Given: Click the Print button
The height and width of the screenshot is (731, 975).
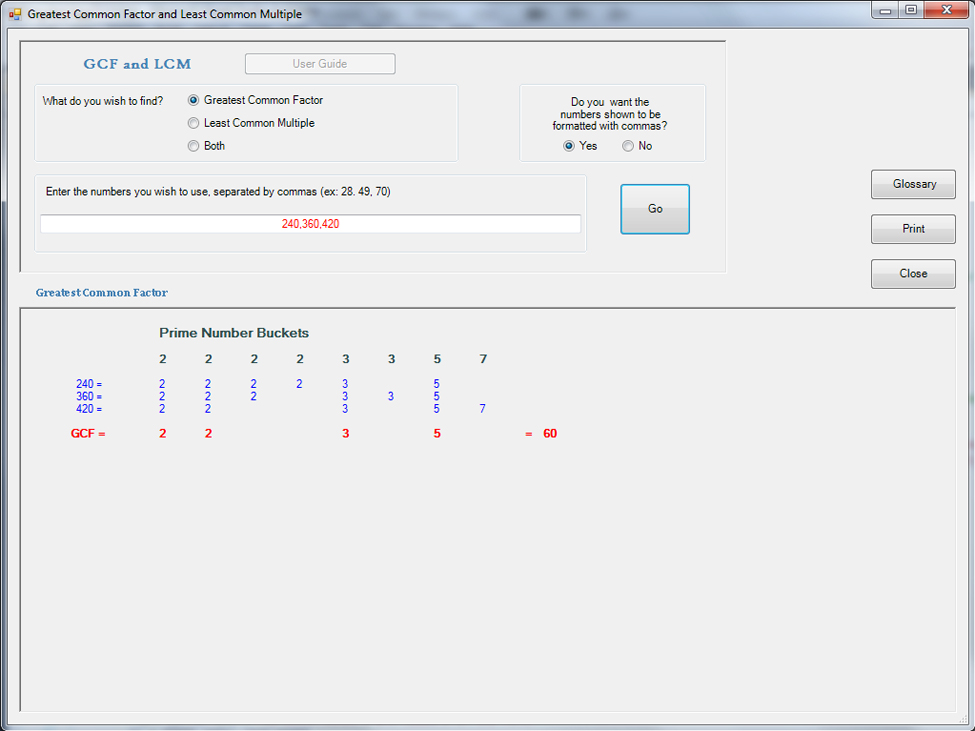Looking at the screenshot, I should click(913, 229).
